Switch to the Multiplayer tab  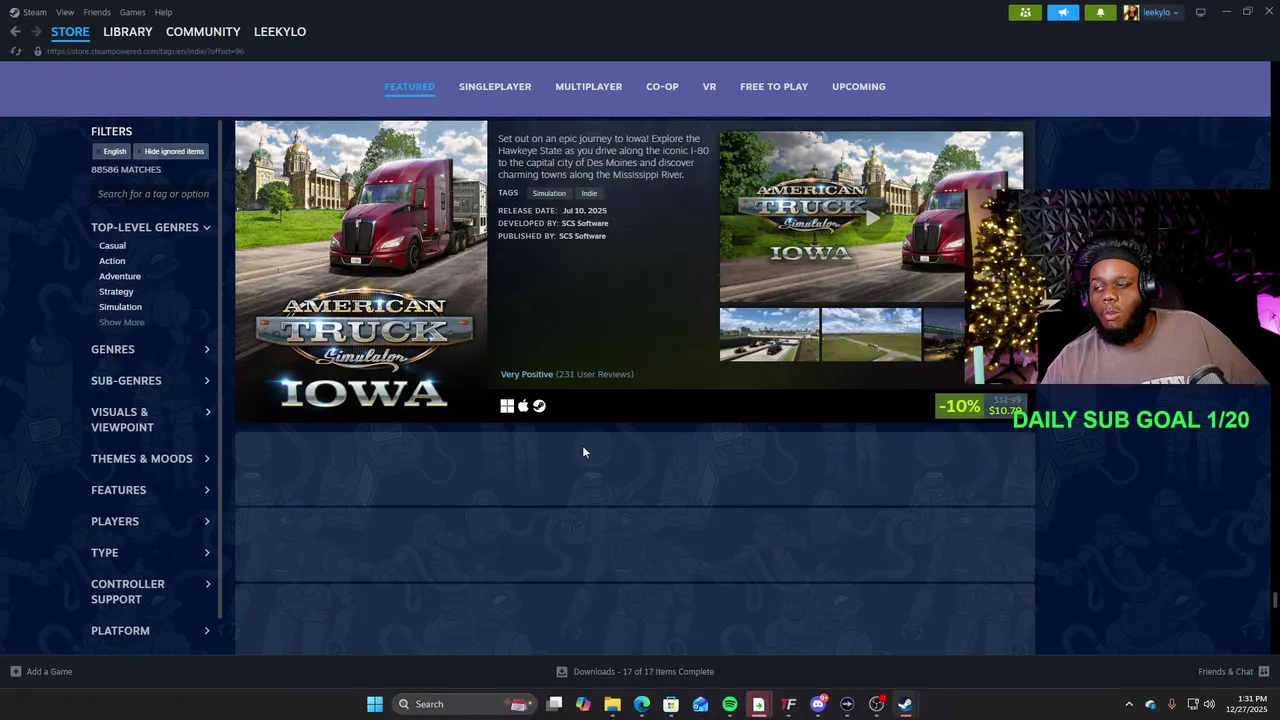pos(588,87)
